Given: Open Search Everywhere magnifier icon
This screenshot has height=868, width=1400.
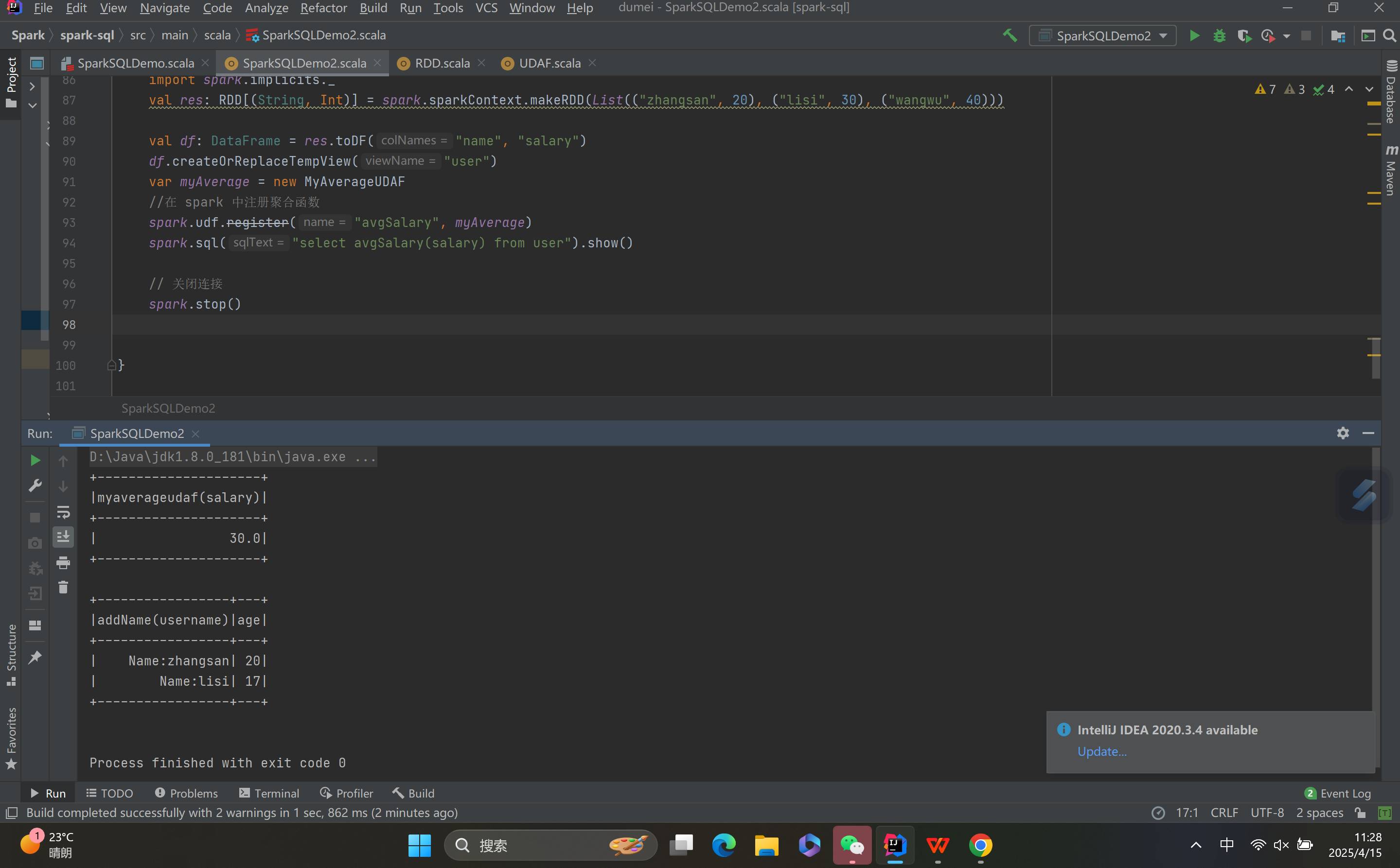Looking at the screenshot, I should click(x=1389, y=35).
